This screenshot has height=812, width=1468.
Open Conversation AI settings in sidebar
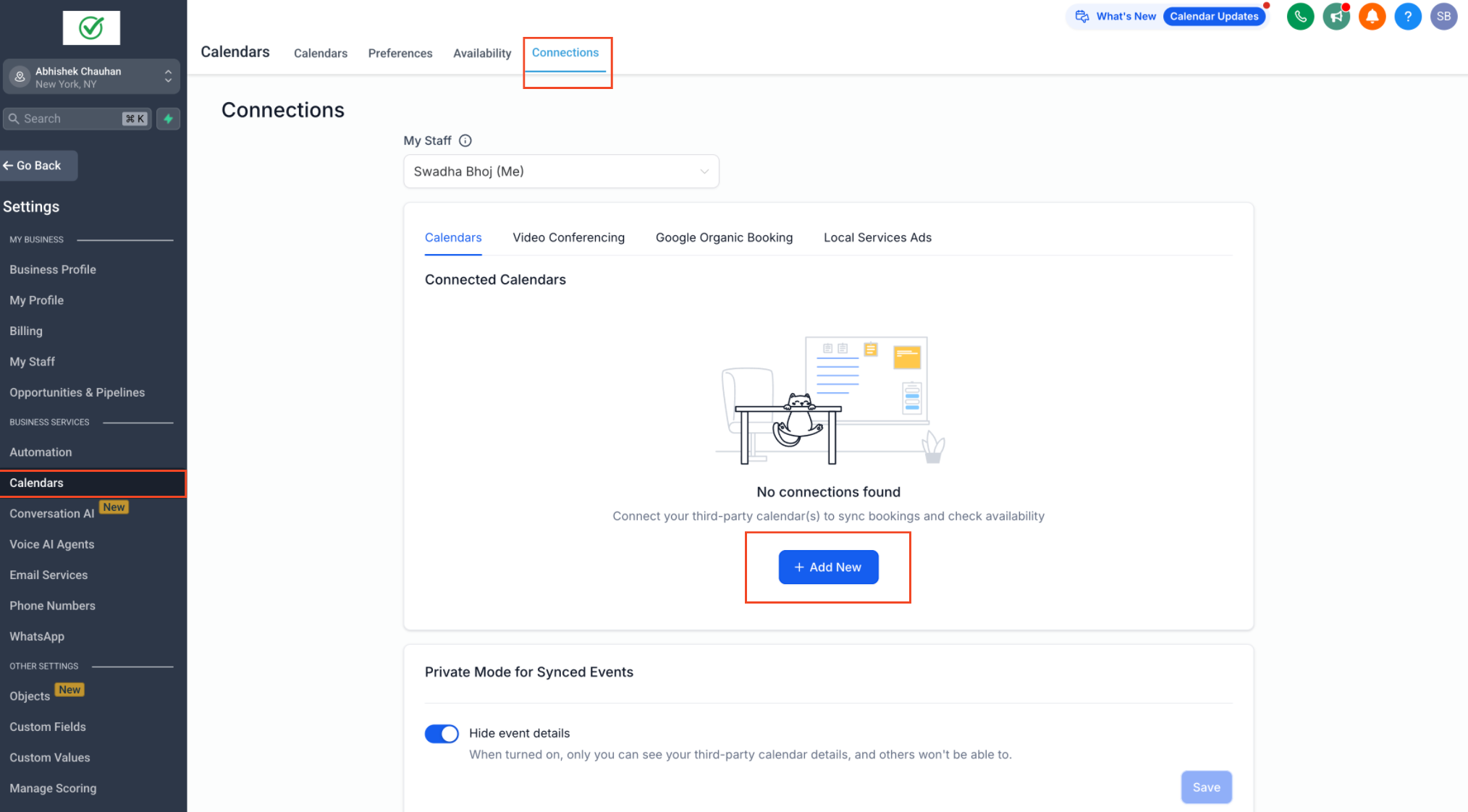52,514
